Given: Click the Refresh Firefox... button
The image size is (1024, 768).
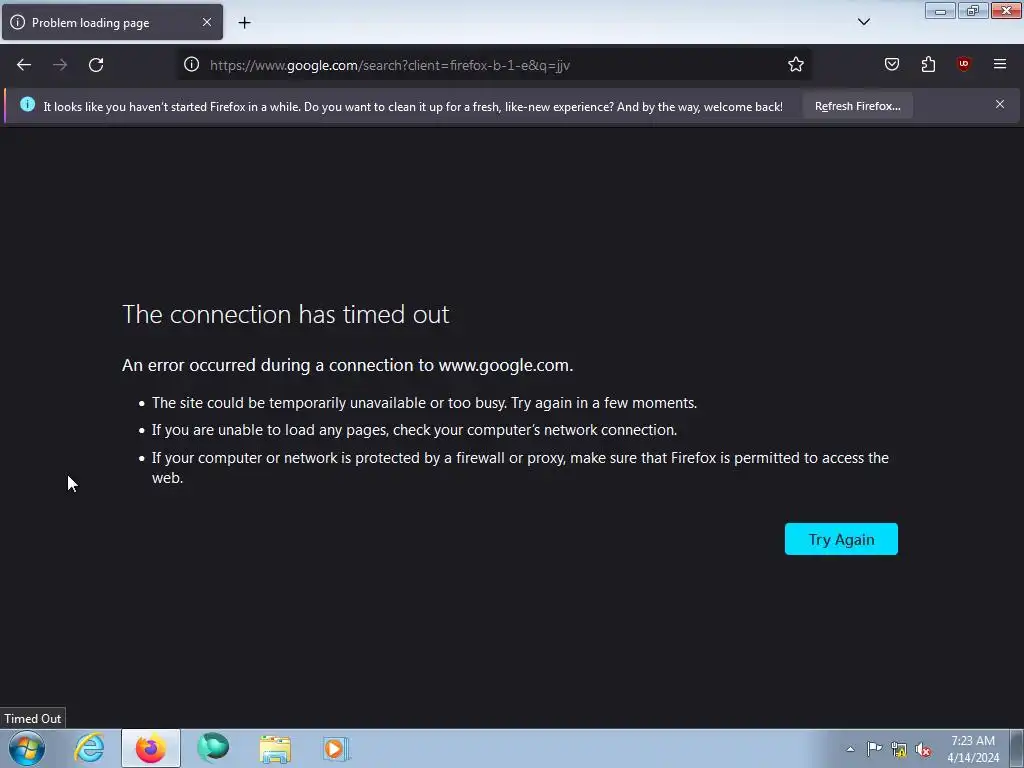Looking at the screenshot, I should (857, 106).
